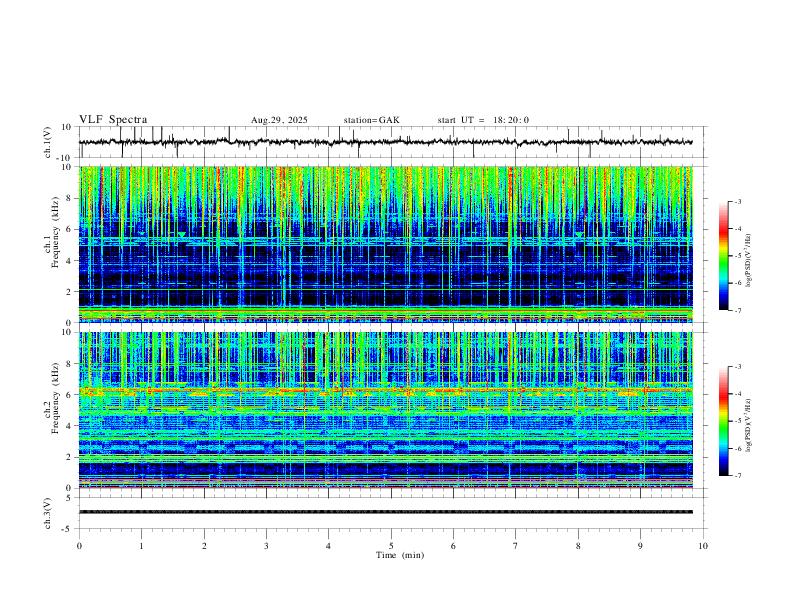Click the "10" tick ending the time axis
The width and height of the screenshot is (792, 612).
[703, 546]
